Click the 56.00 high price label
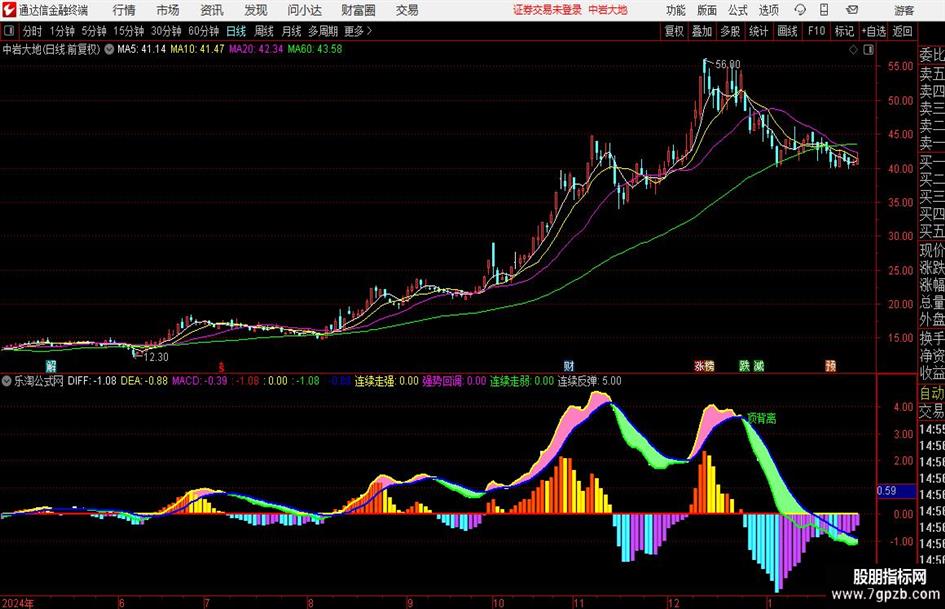The width and height of the screenshot is (945, 609). click(728, 64)
